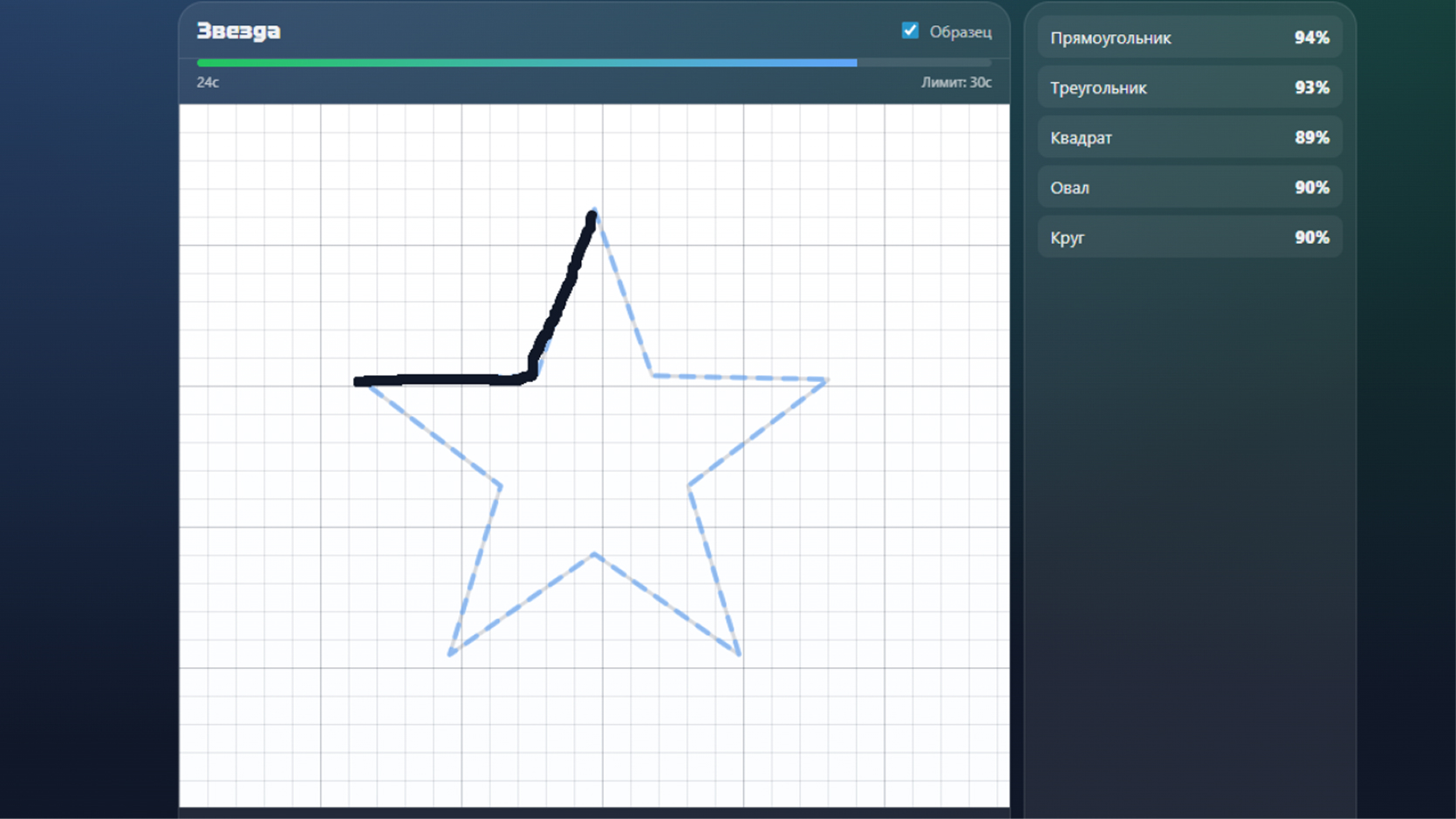Click the 94% score for Прямоугольник
This screenshot has width=1456, height=819.
[1313, 38]
